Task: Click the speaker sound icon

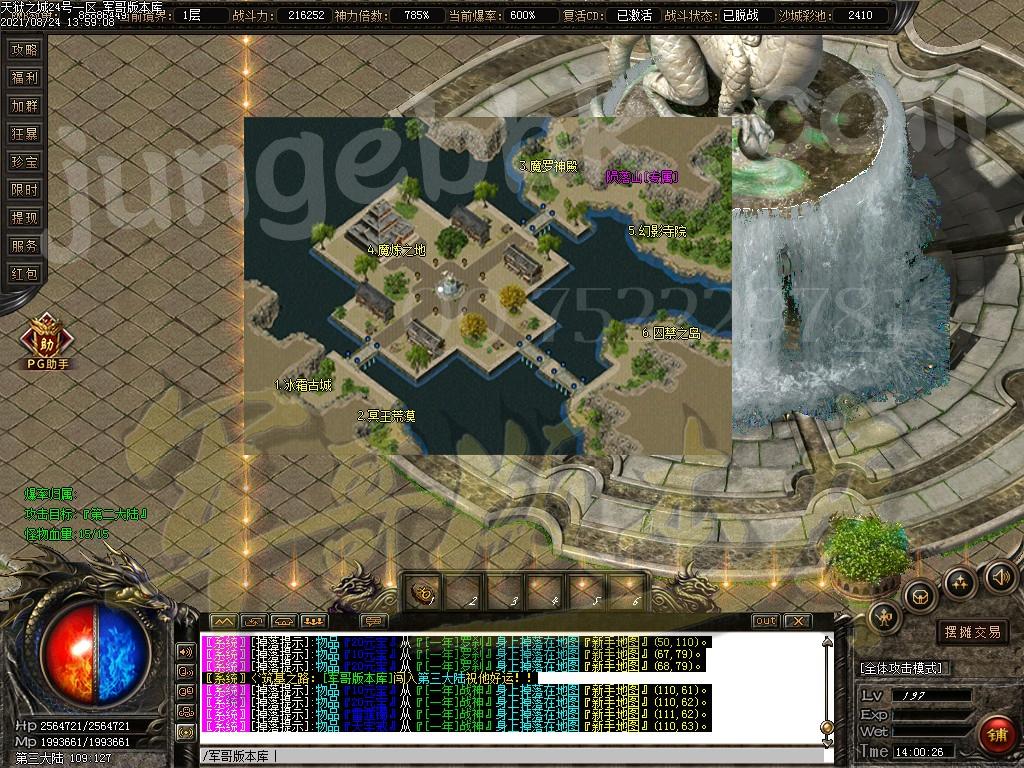Action: click(x=1000, y=576)
